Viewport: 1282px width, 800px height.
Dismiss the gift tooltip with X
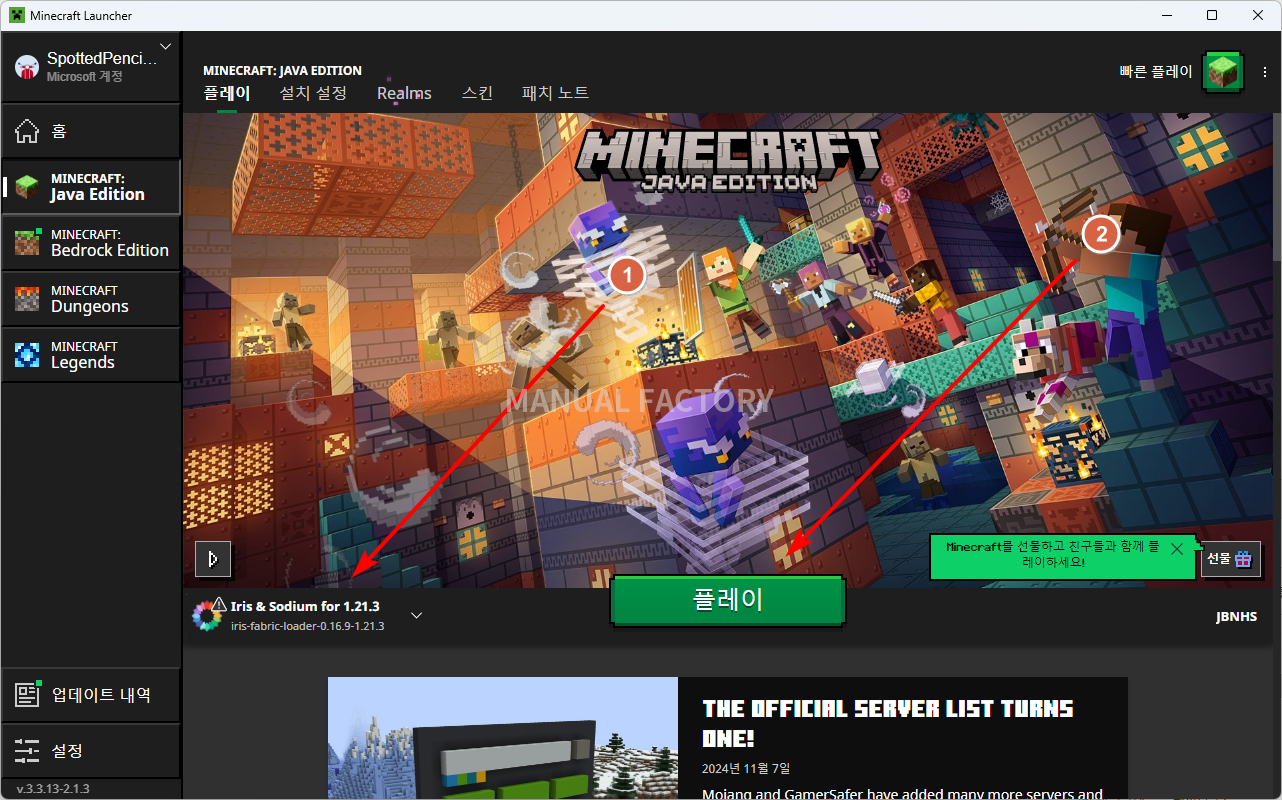click(1177, 549)
